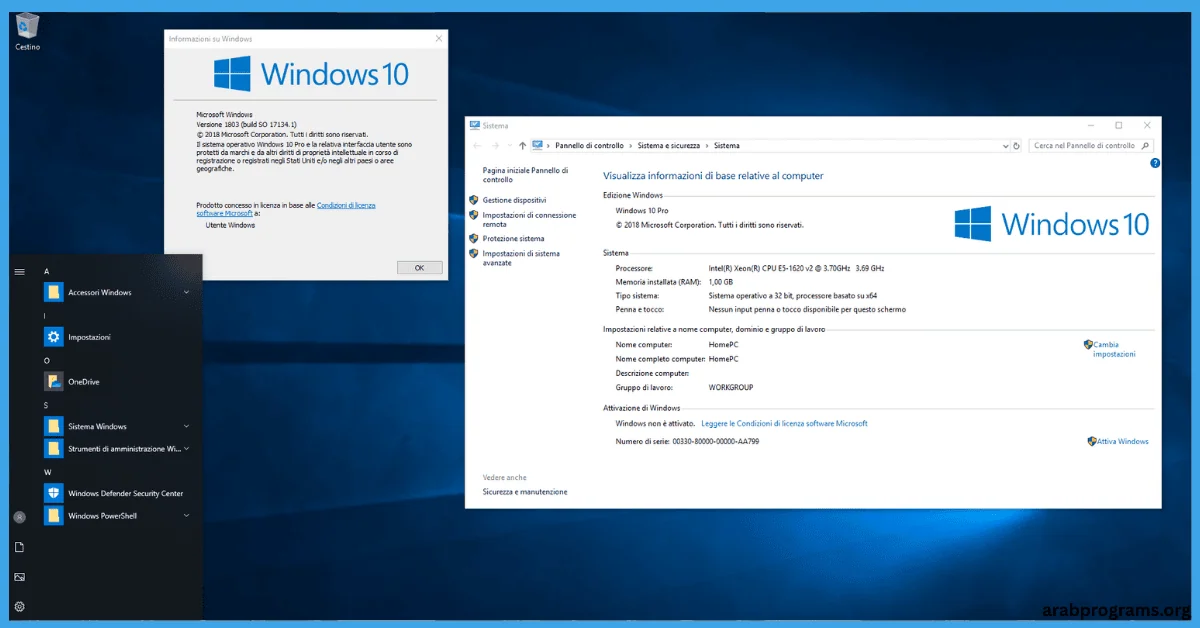This screenshot has width=1200, height=628.
Task: Click Back arrow in Sistema window
Action: tap(478, 145)
